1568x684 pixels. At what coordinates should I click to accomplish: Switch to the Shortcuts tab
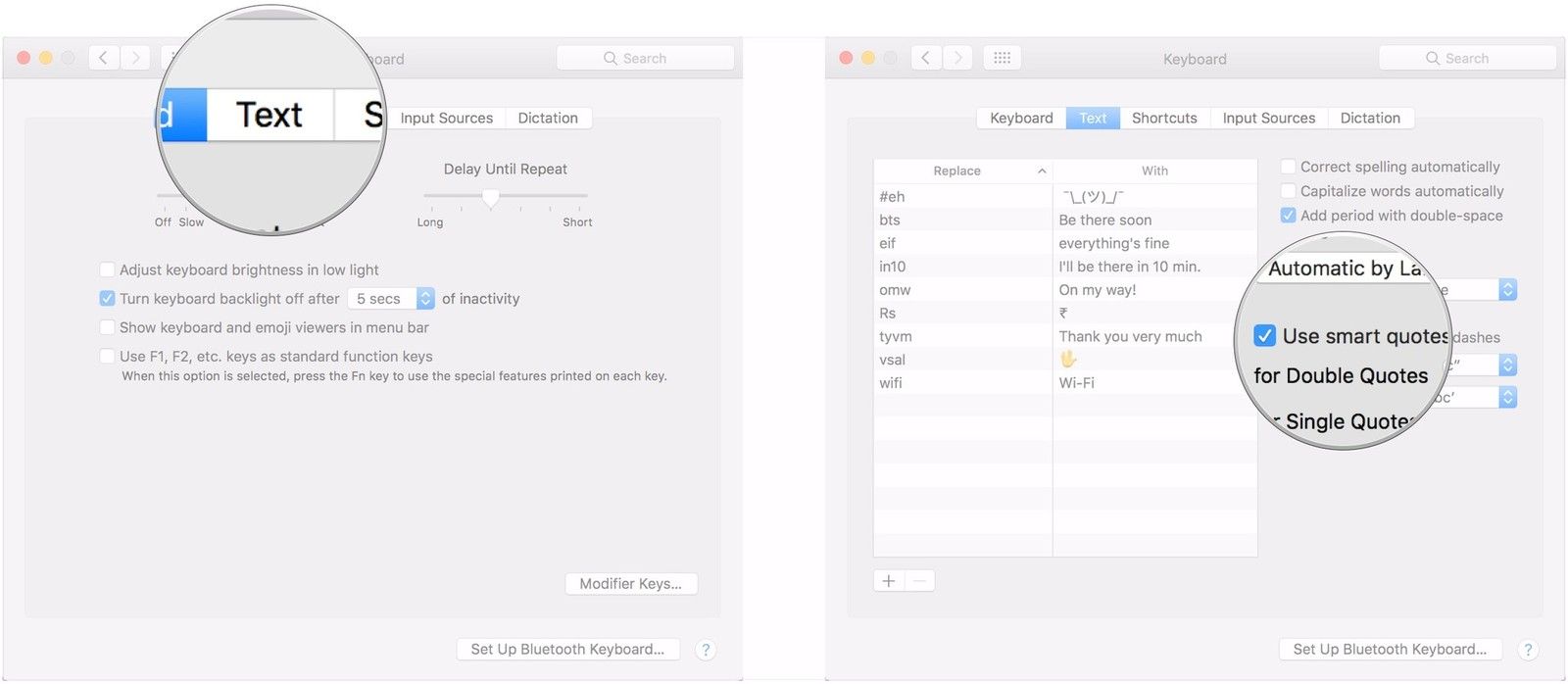pos(1164,118)
